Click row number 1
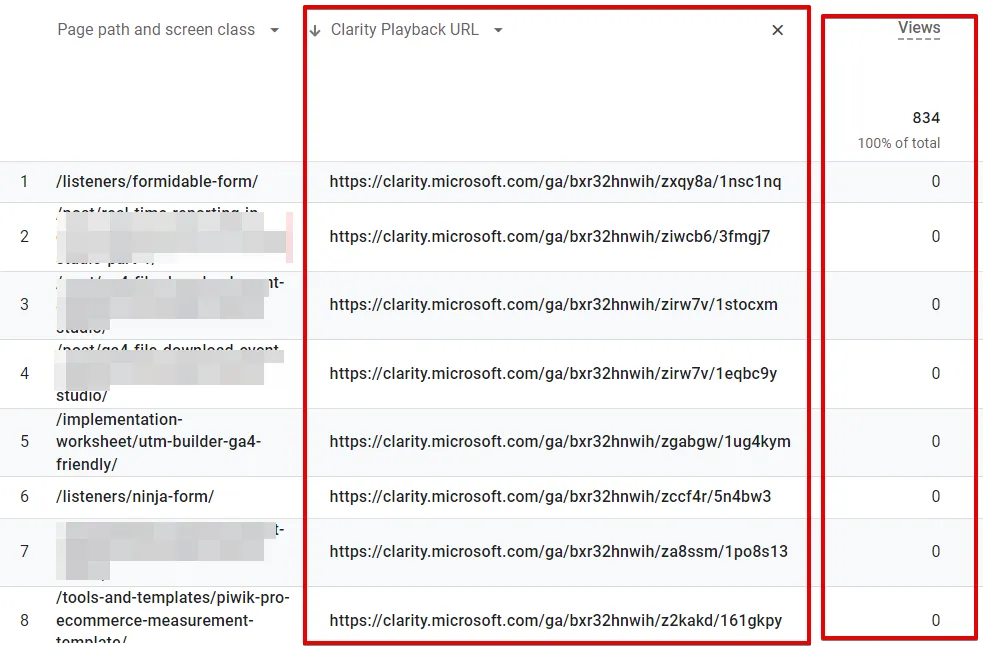 coord(24,181)
